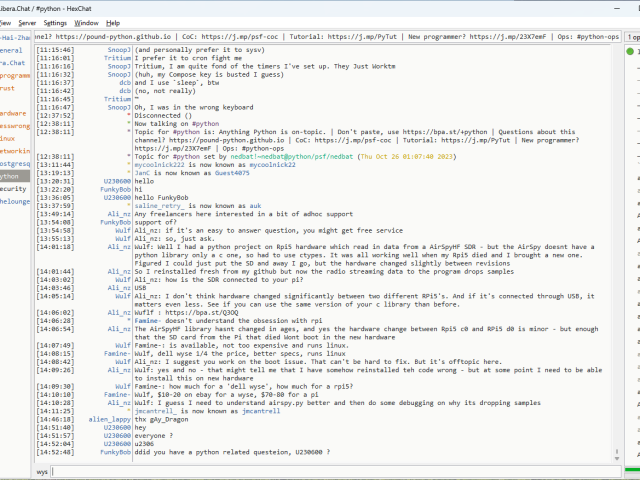Viewport: 640px width, 480px height.
Task: Open the Server menu
Action: tap(27, 22)
